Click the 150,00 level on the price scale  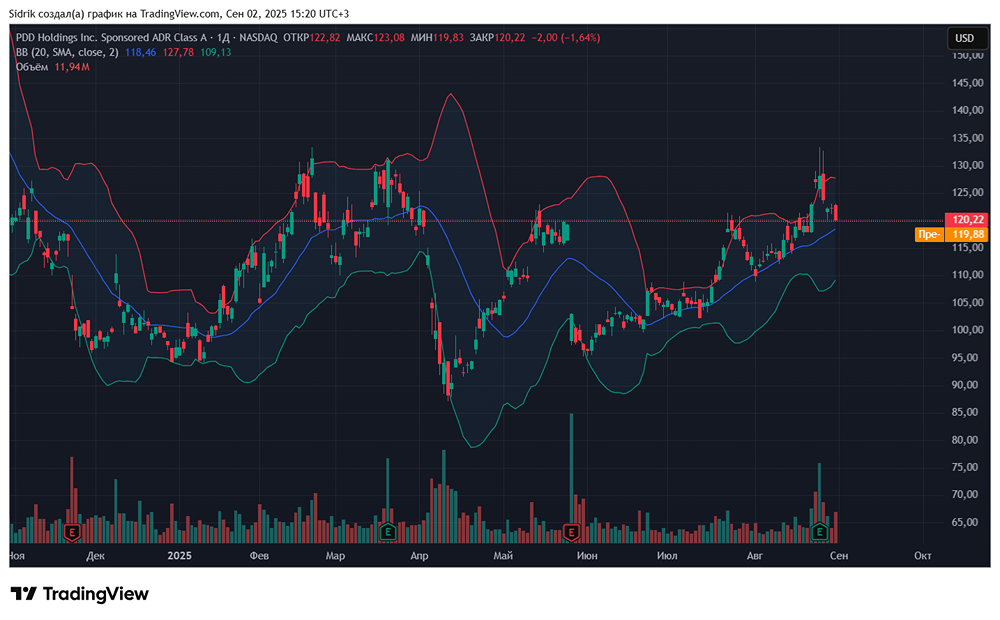[964, 55]
